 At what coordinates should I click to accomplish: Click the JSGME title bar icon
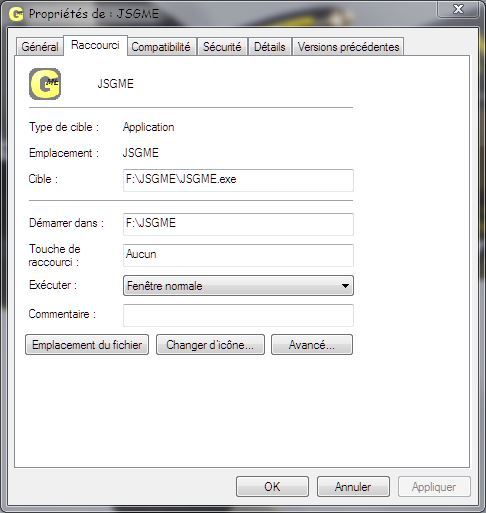pos(16,14)
